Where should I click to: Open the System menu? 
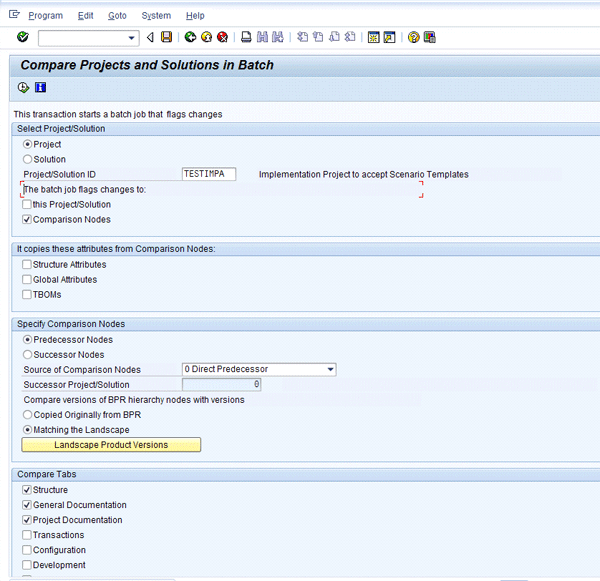click(156, 16)
